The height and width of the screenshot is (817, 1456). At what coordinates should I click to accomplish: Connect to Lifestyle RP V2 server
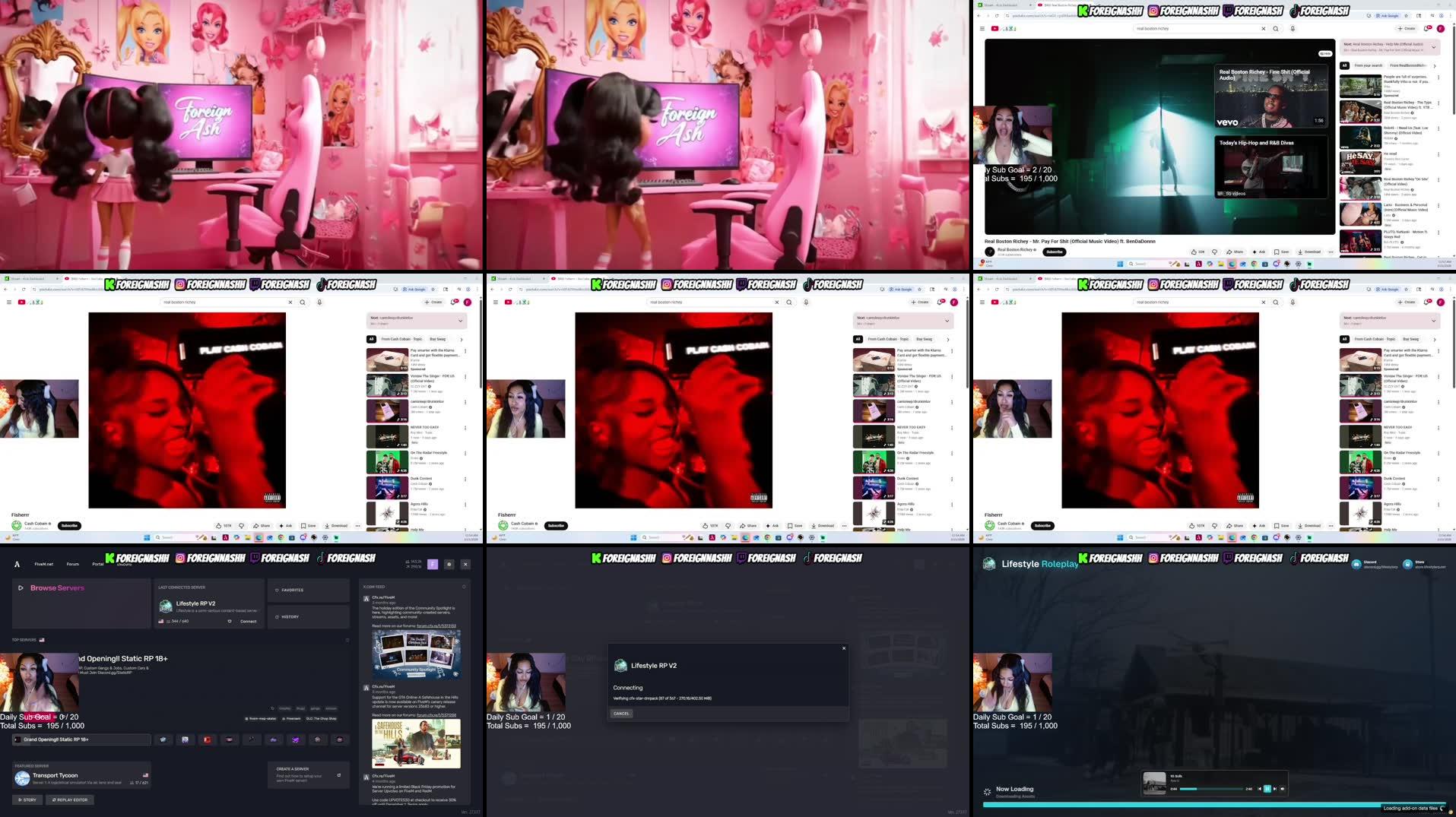click(249, 621)
